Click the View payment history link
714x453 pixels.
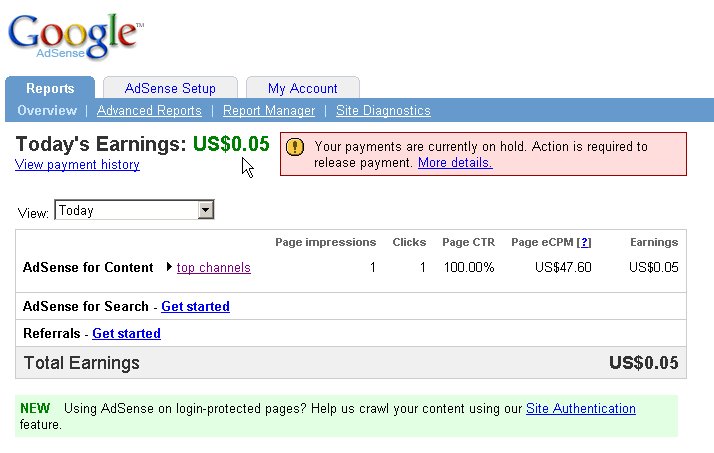[77, 165]
